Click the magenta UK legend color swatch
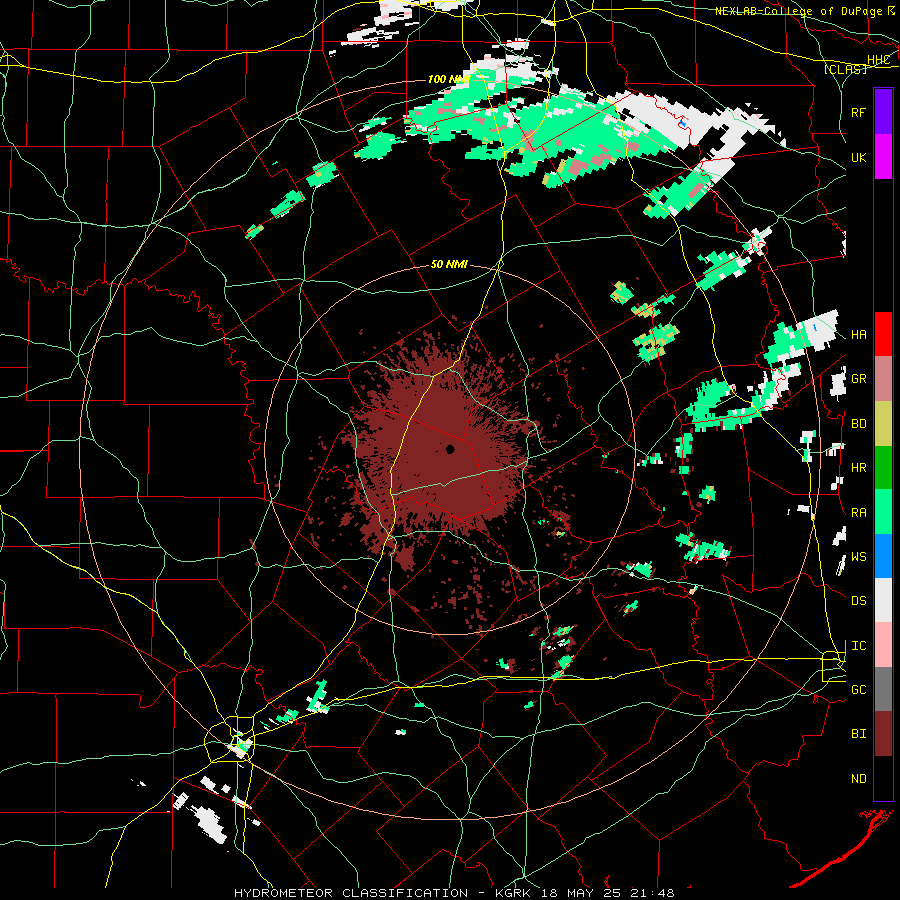This screenshot has width=900, height=900. point(883,157)
